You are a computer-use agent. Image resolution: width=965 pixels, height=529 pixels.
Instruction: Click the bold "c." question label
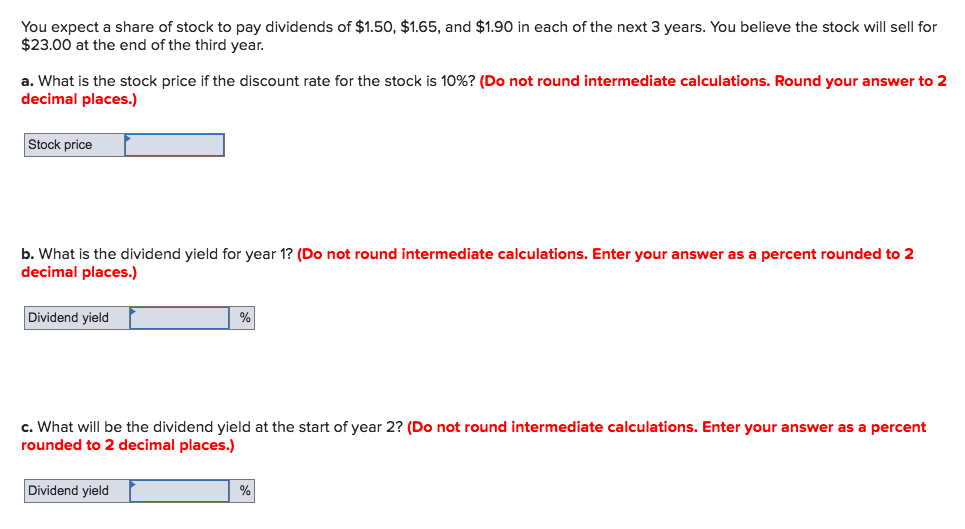[x=27, y=427]
